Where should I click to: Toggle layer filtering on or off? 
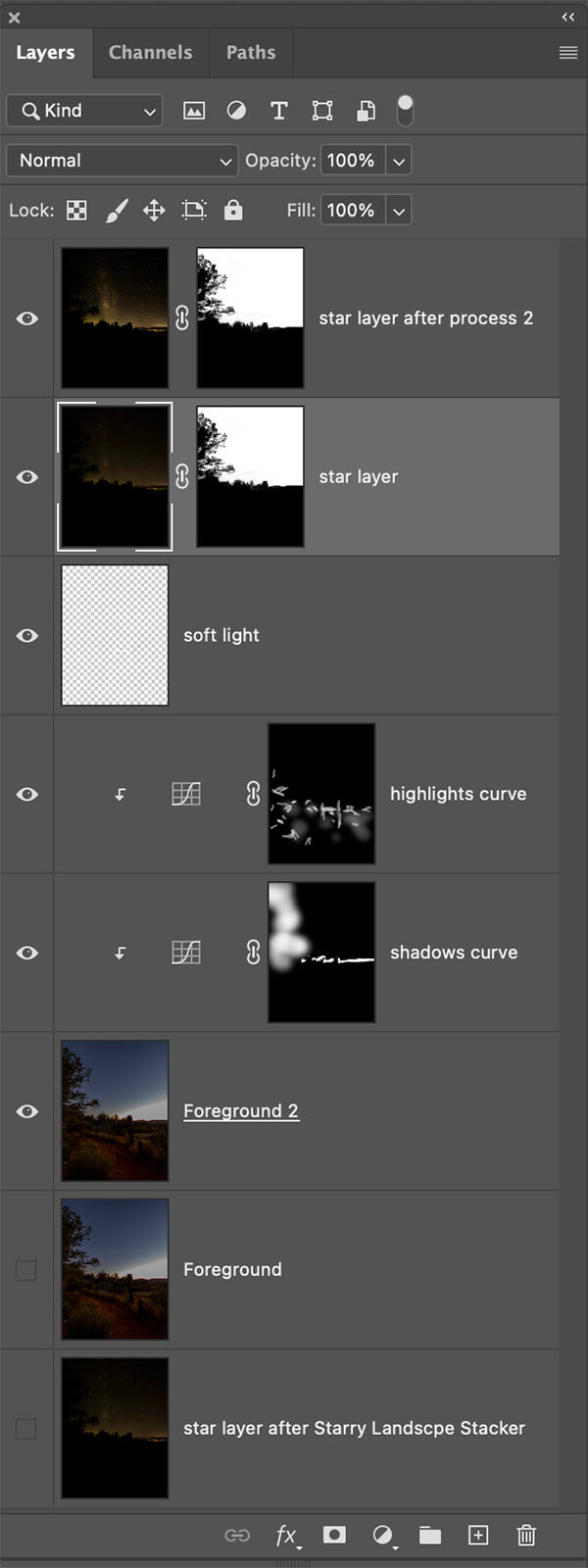pyautogui.click(x=405, y=110)
